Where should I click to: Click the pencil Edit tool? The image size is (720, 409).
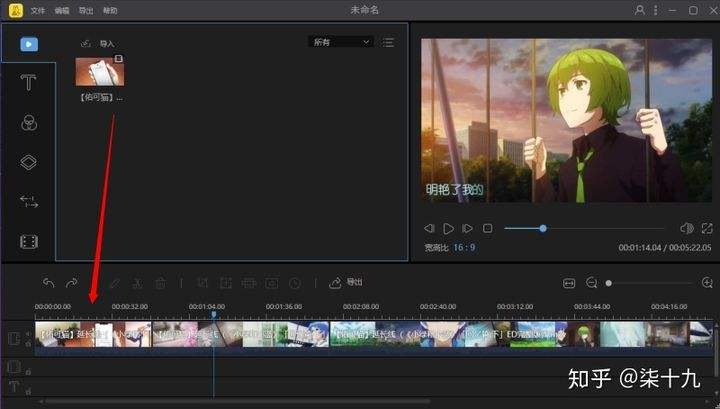tap(115, 283)
